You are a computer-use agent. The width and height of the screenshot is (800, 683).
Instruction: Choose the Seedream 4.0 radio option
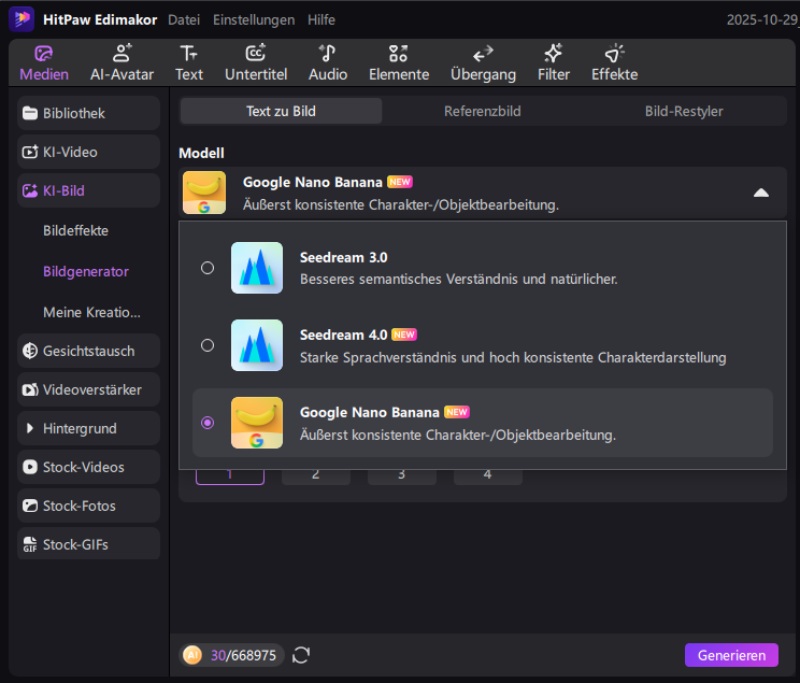(207, 345)
